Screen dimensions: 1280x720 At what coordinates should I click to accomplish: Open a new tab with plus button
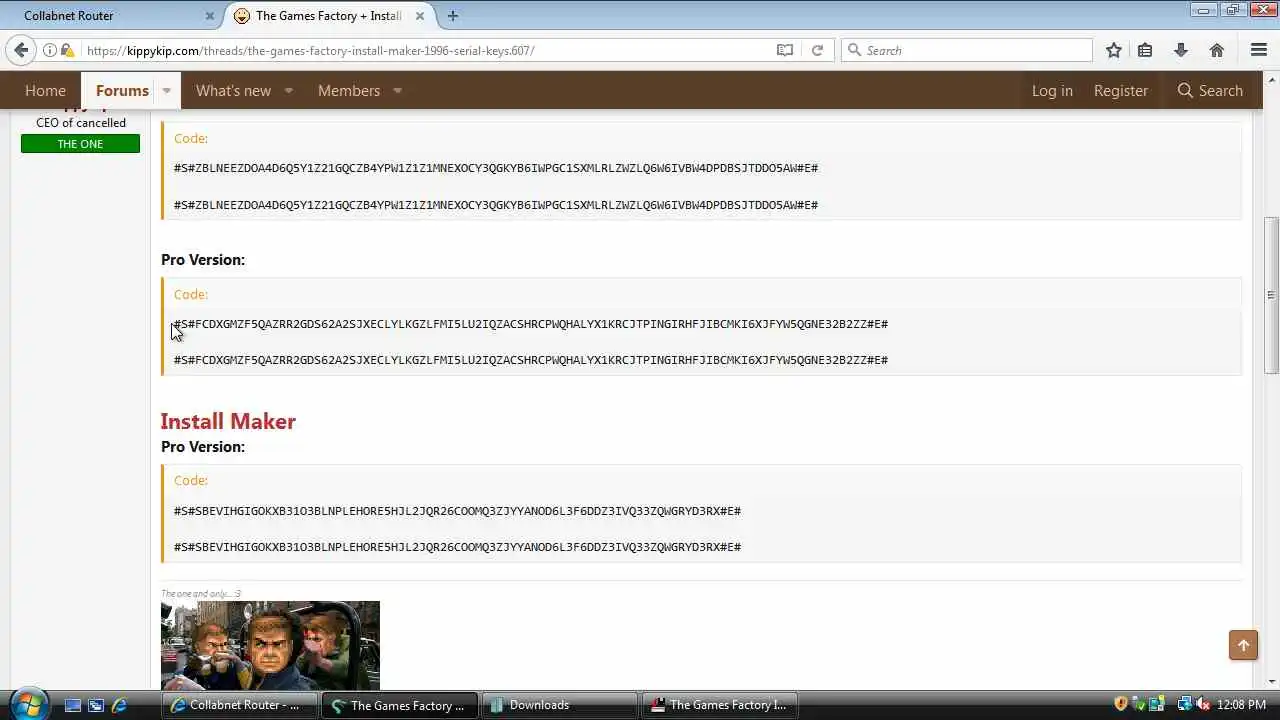click(453, 16)
